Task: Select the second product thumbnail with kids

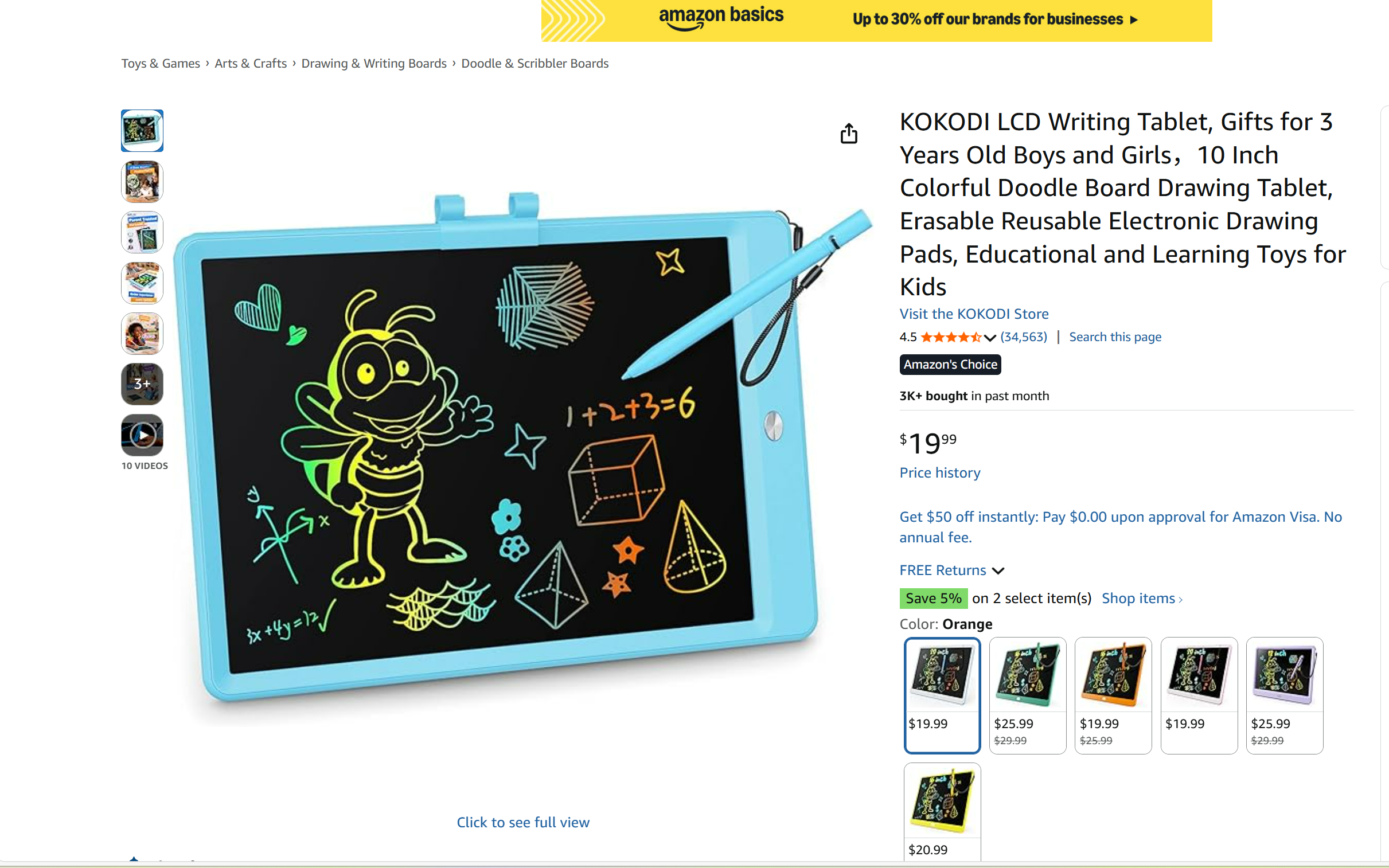Action: pyautogui.click(x=142, y=182)
